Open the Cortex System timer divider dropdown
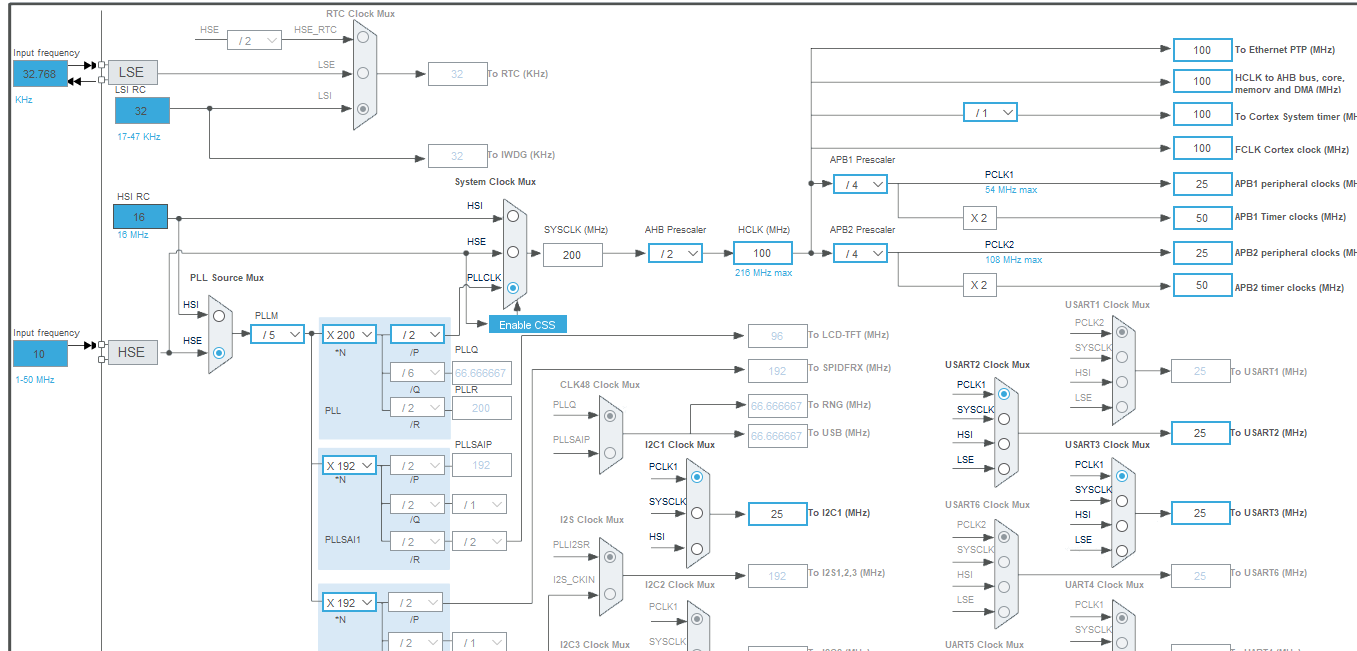The image size is (1357, 651). pos(989,112)
